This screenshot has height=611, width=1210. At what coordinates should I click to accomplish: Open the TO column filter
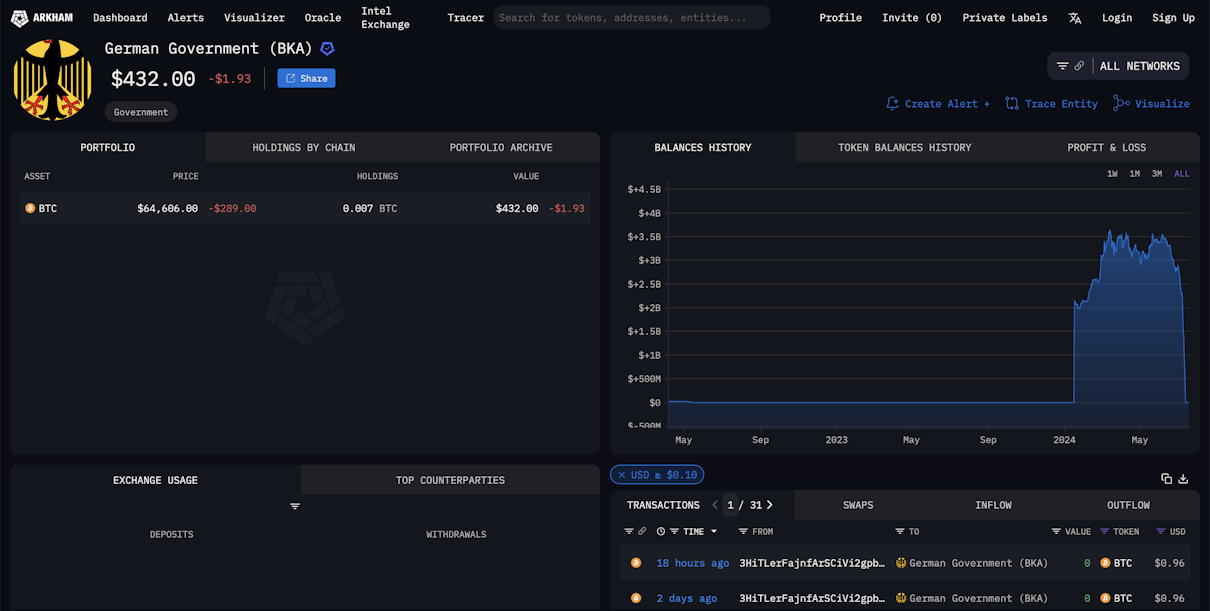(900, 532)
